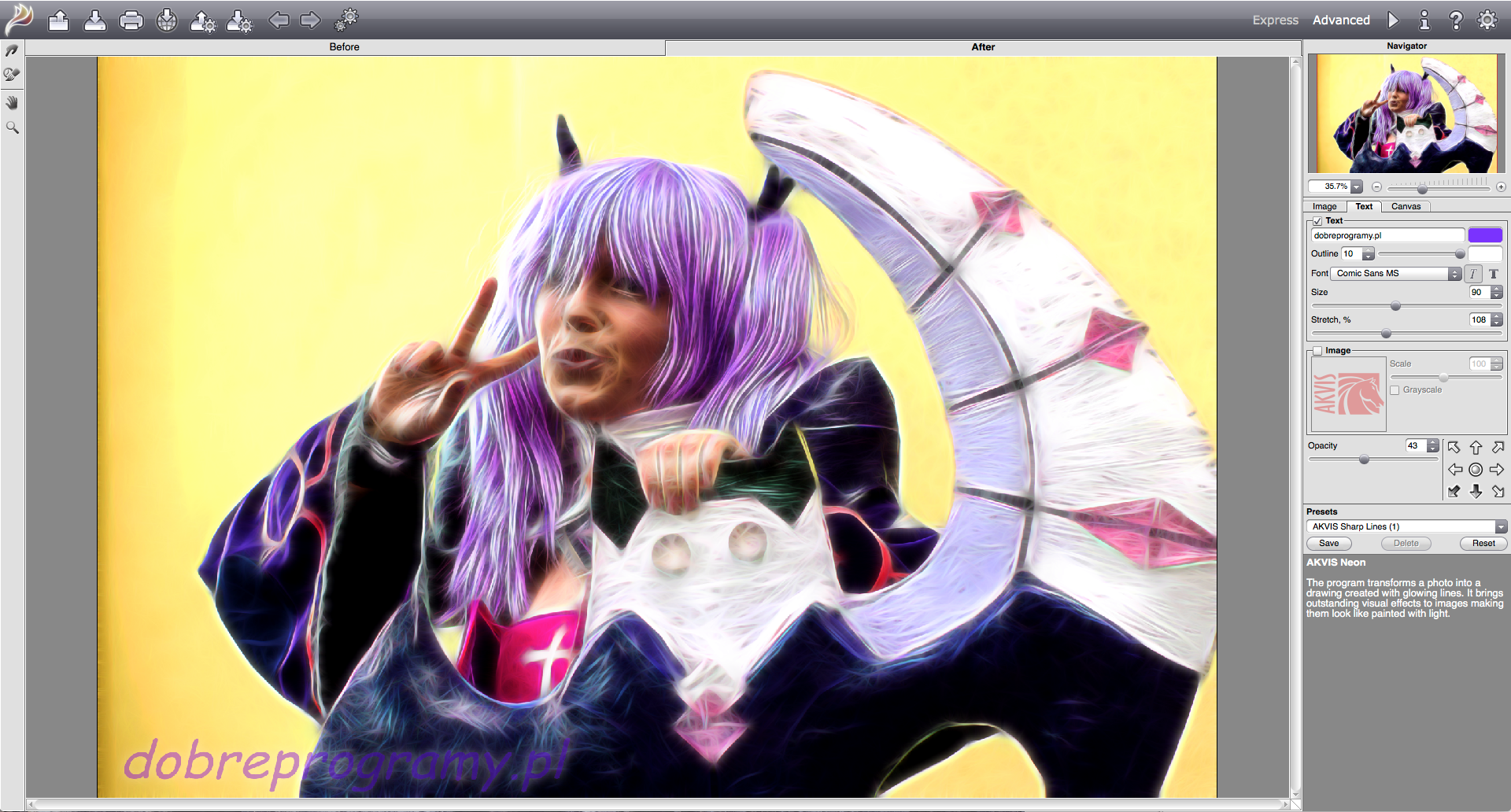Select the history brush tool
Image resolution: width=1511 pixels, height=812 pixels.
(12, 75)
